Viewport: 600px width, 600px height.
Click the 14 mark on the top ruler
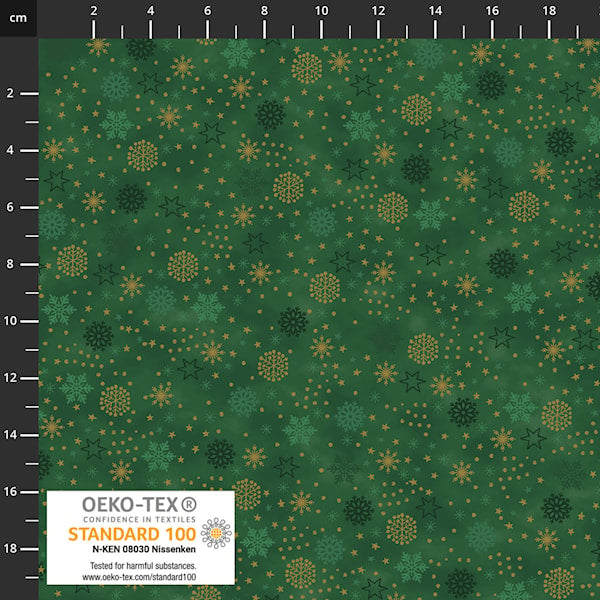(435, 10)
